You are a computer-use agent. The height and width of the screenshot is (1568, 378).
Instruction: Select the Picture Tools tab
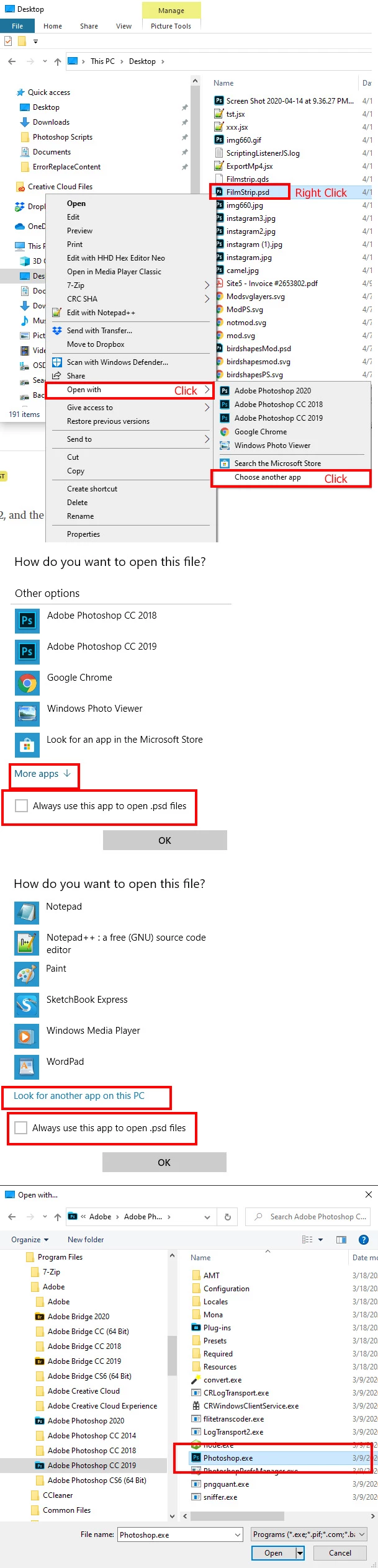coord(171,26)
